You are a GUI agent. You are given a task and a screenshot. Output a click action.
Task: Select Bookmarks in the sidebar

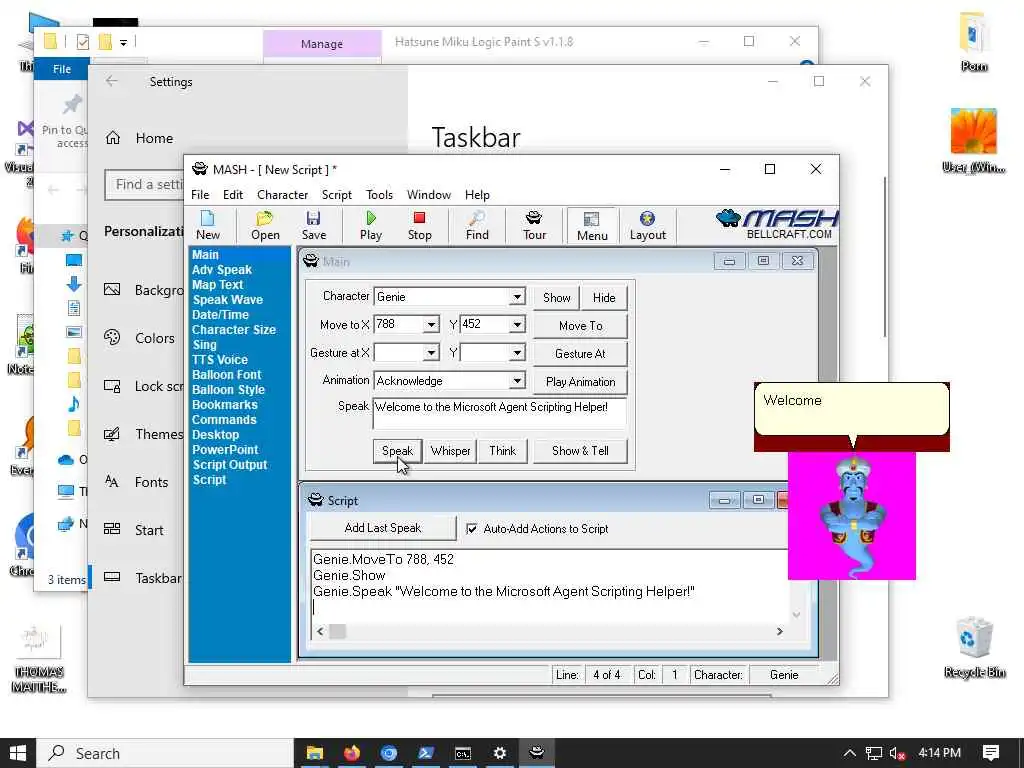click(x=225, y=405)
